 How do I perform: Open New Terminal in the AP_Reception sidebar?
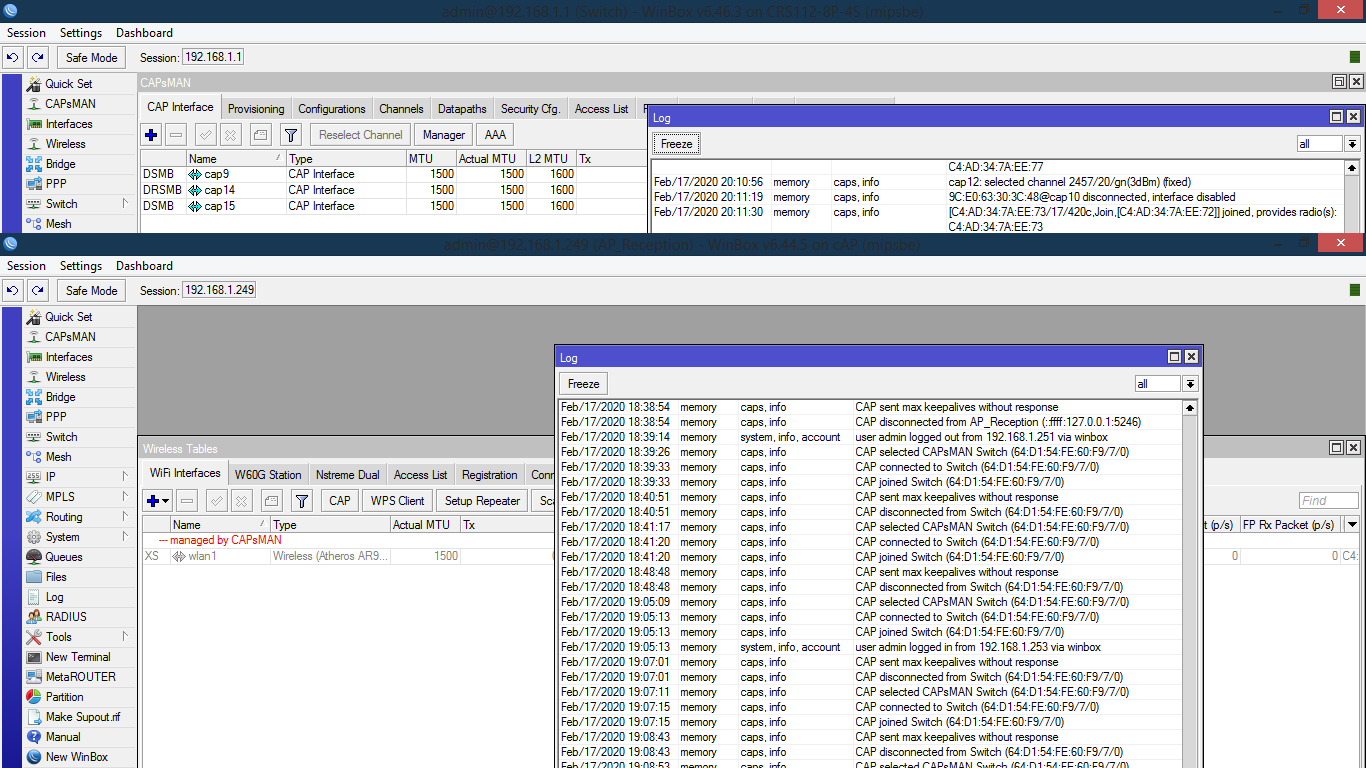click(x=78, y=657)
